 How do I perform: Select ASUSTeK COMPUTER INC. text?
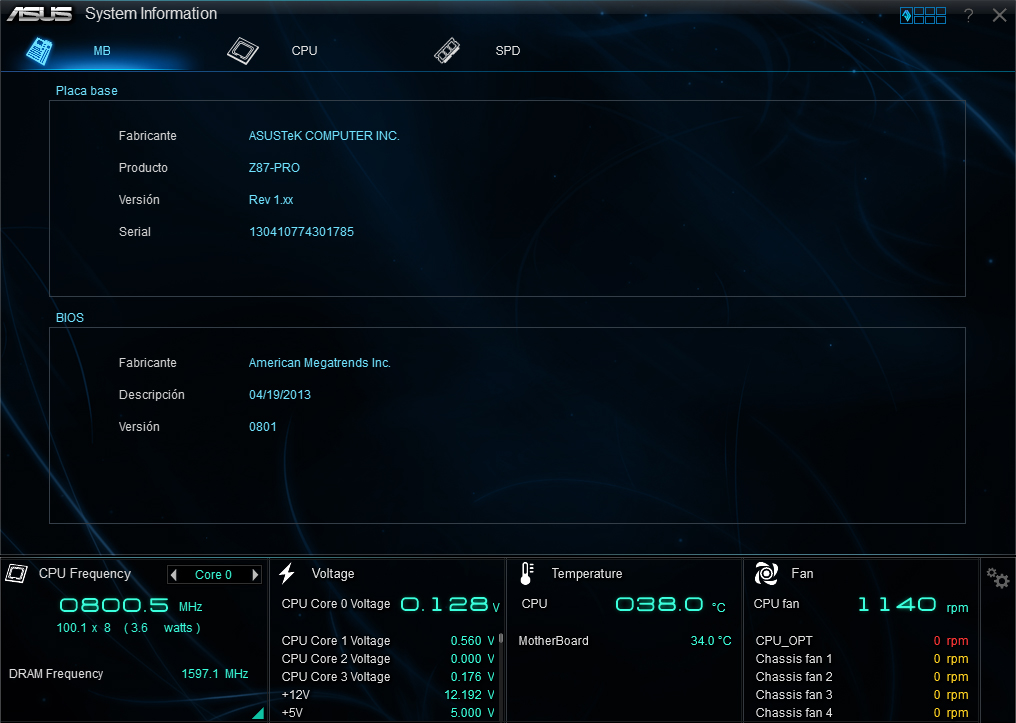pyautogui.click(x=324, y=136)
